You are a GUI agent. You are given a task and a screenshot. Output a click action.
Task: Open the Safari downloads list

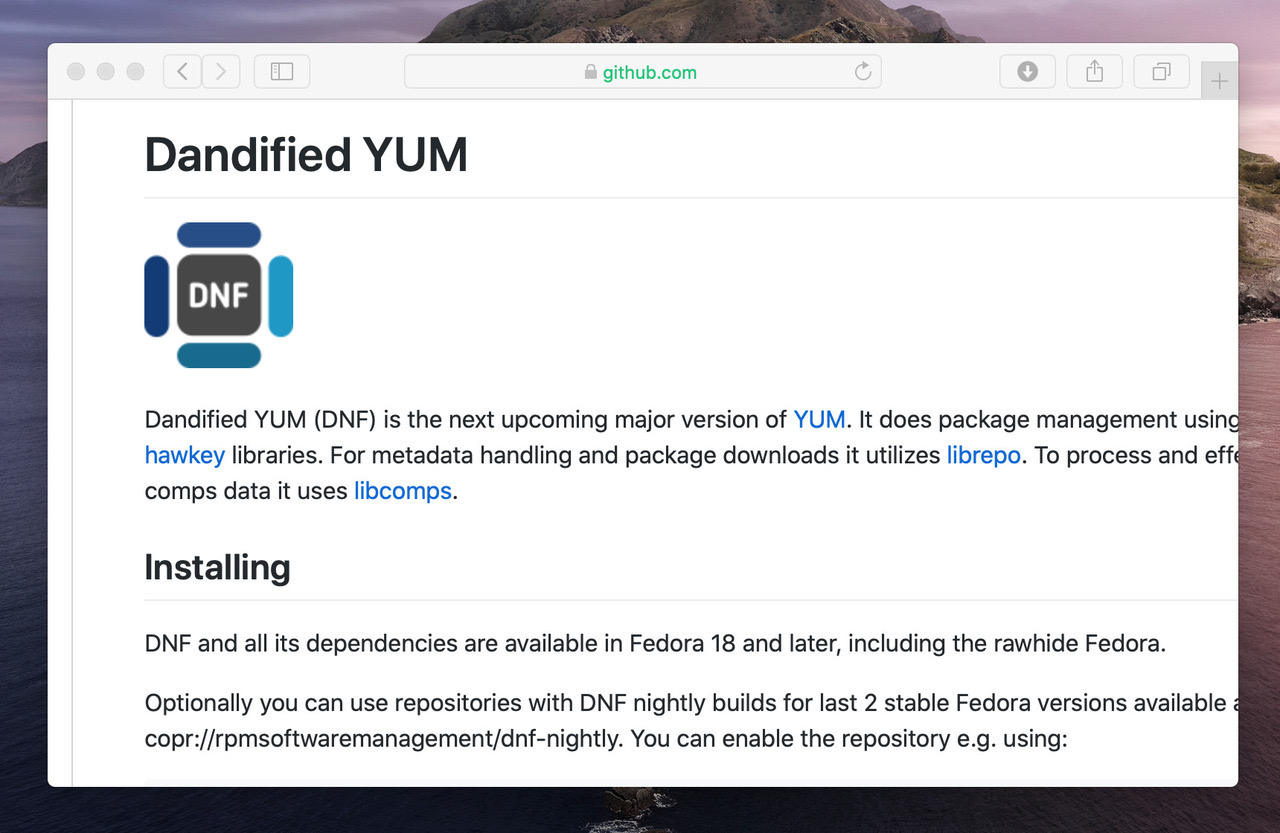point(1027,72)
